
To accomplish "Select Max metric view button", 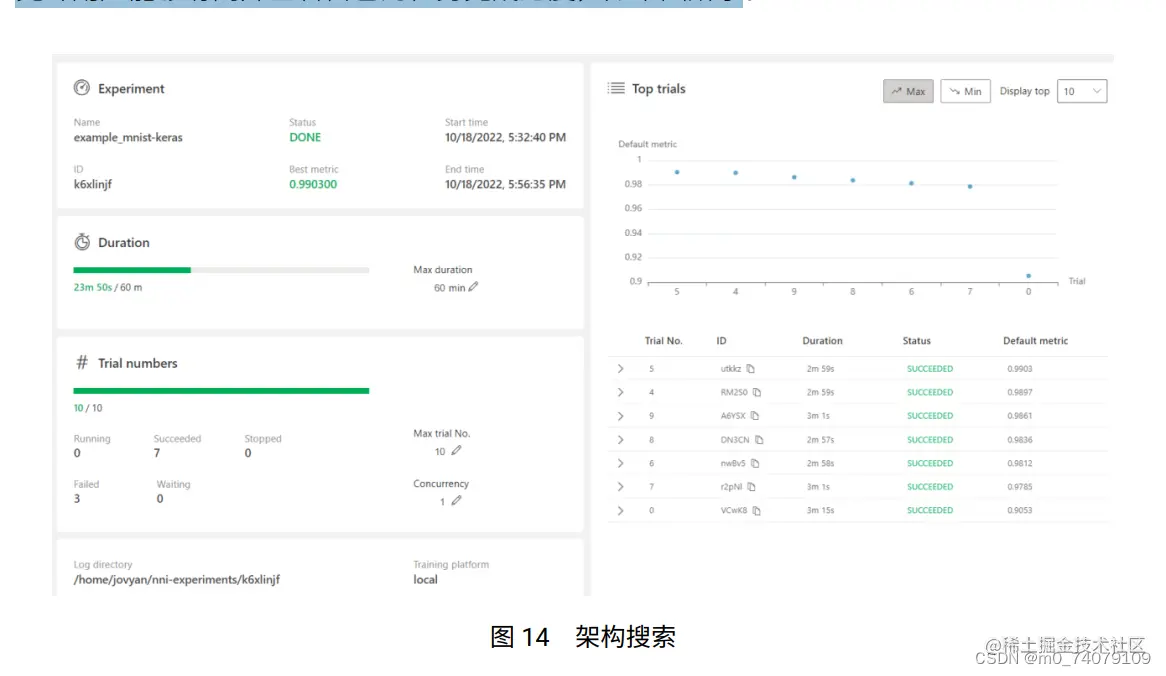I will tap(908, 91).
